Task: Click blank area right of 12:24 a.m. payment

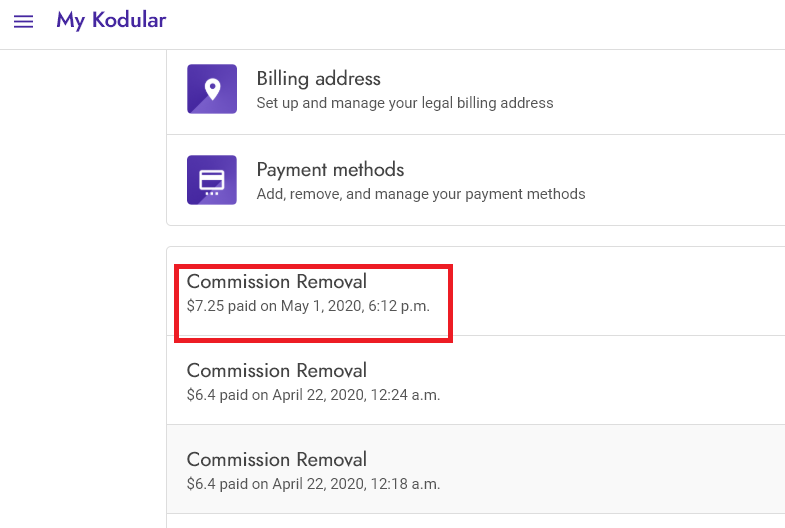Action: coord(616,380)
